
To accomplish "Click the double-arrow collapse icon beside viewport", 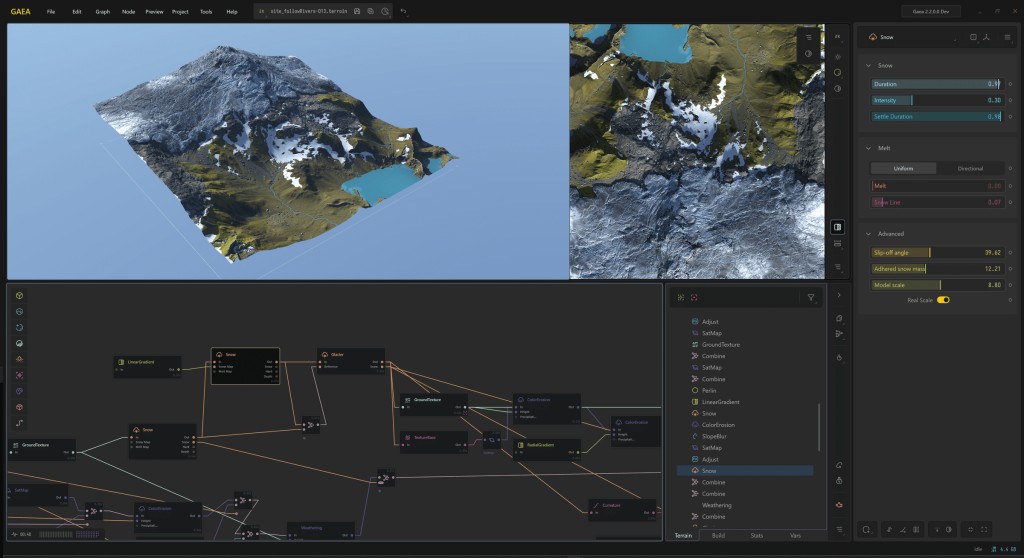I will coord(837,37).
